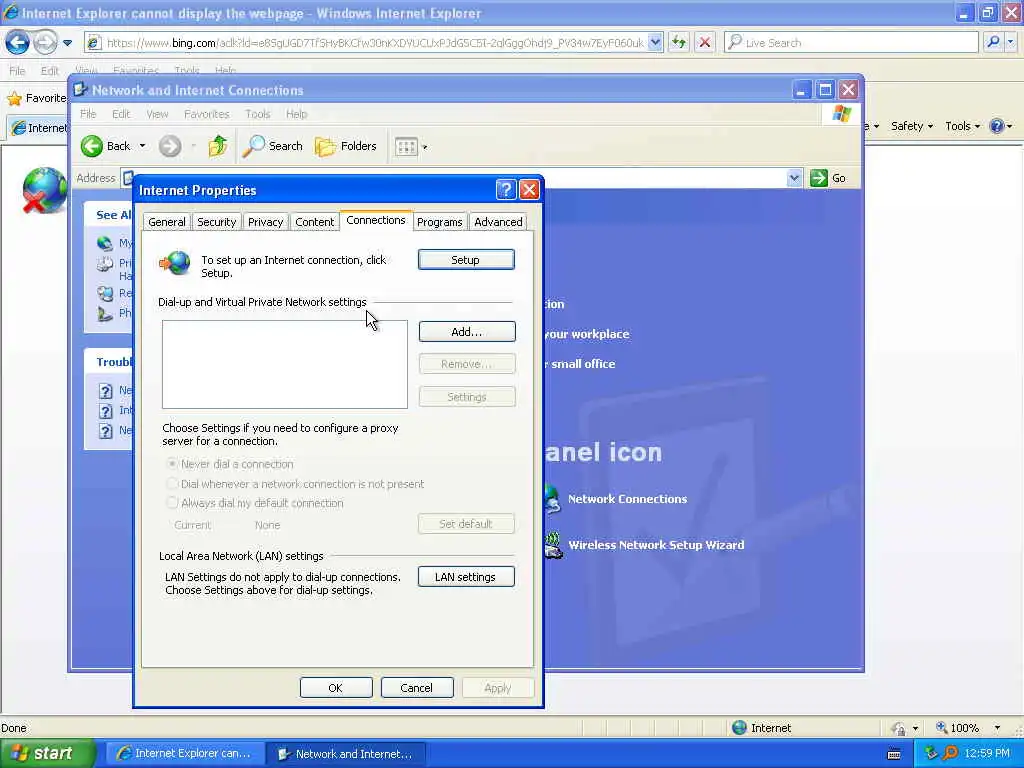Click the IE Help question mark icon
This screenshot has width=1024, height=768.
click(997, 126)
